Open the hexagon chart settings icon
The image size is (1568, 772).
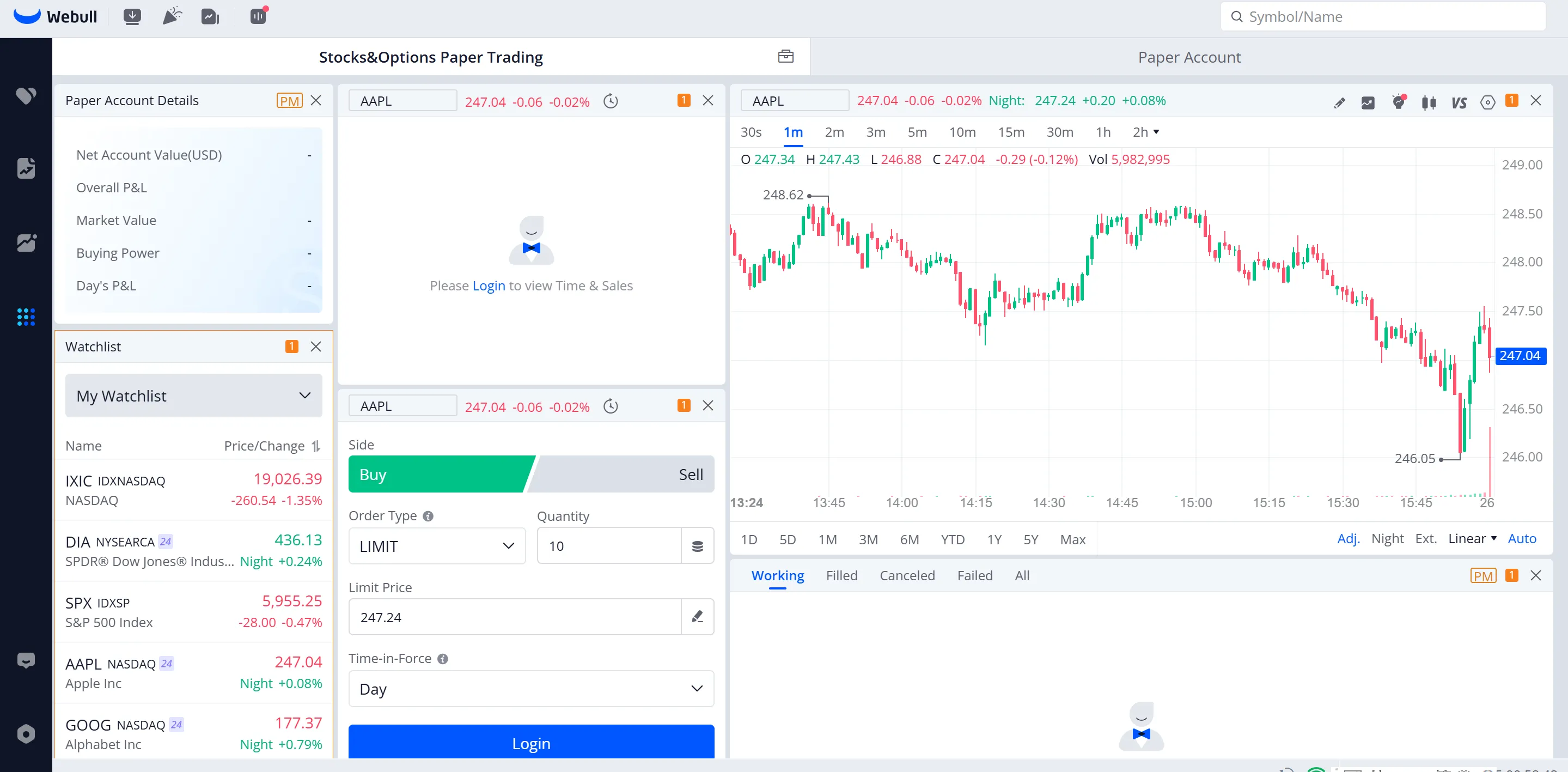[x=1487, y=103]
